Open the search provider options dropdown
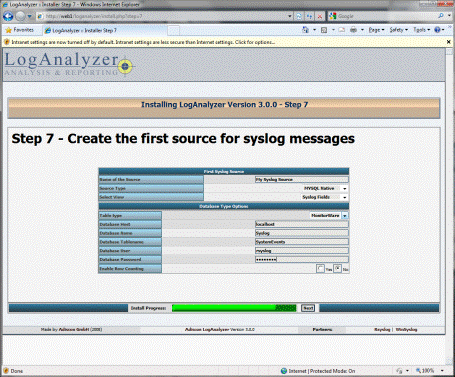This screenshot has width=455, height=377. (x=449, y=16)
